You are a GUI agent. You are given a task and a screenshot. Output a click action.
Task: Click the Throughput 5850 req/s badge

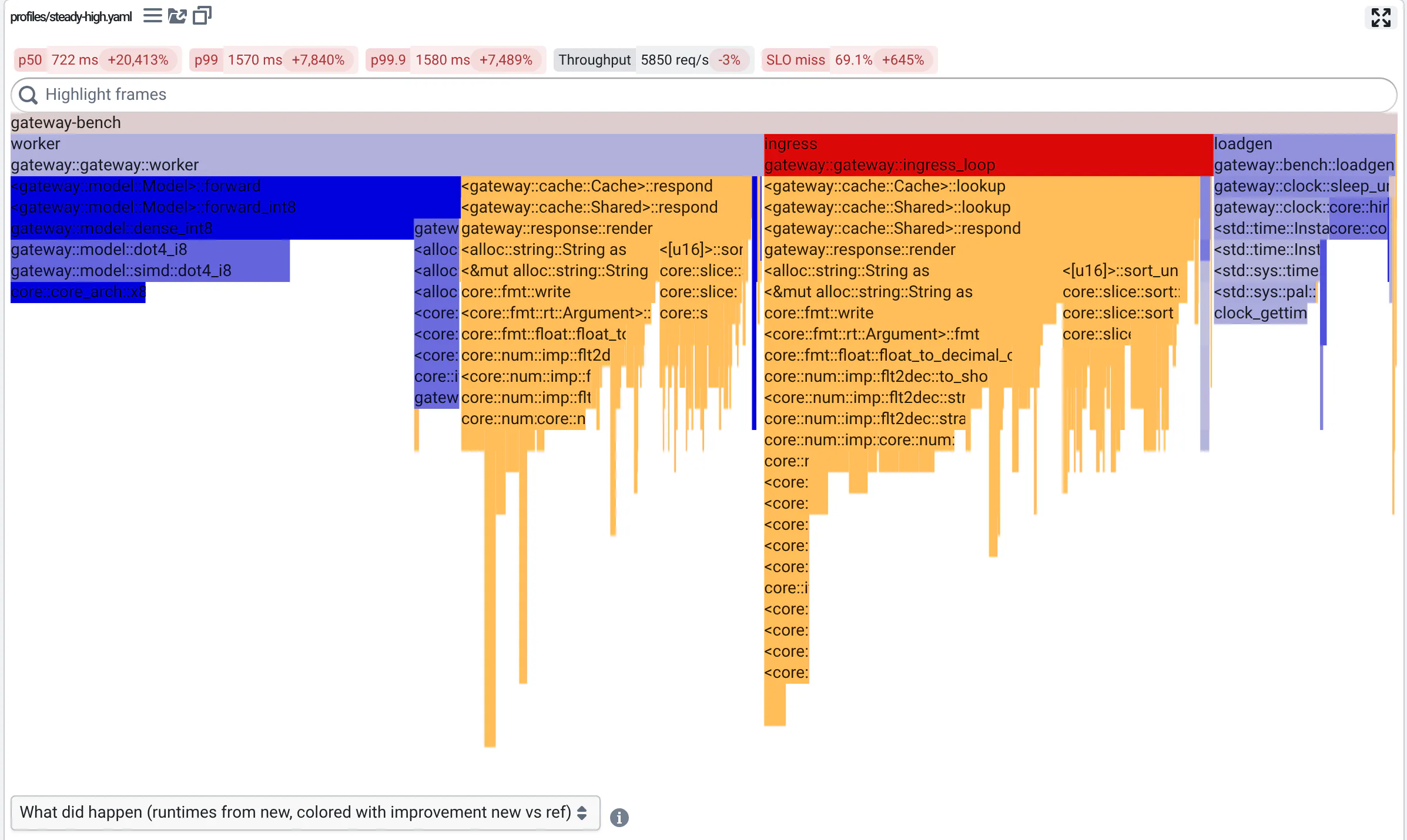654,60
